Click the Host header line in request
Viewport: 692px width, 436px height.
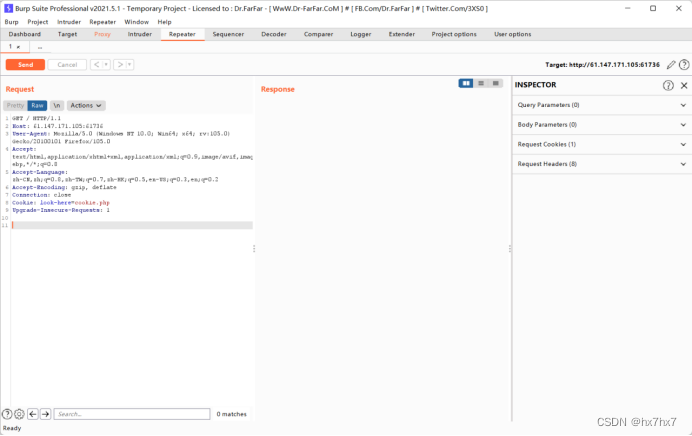pos(57,126)
